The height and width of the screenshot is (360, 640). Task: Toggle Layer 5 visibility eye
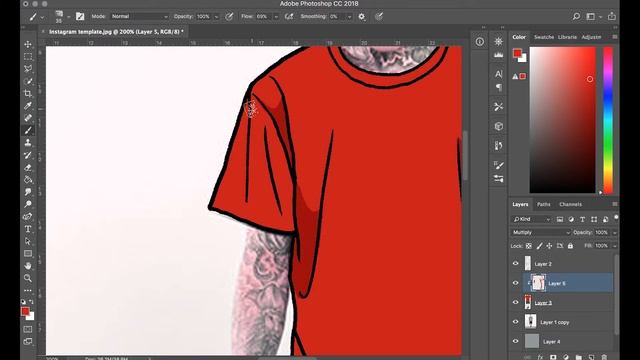(x=516, y=283)
